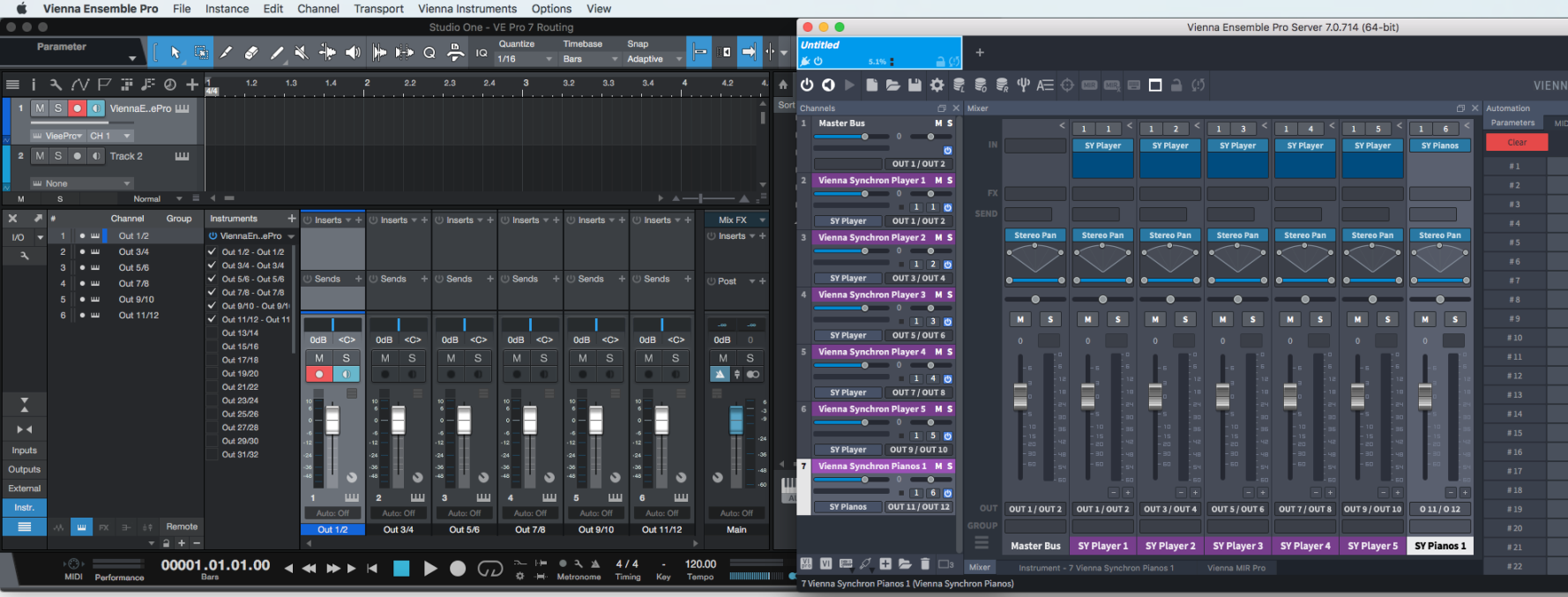Click Add Tracks plus icon
Screen dimensions: 1568x597
(191, 85)
